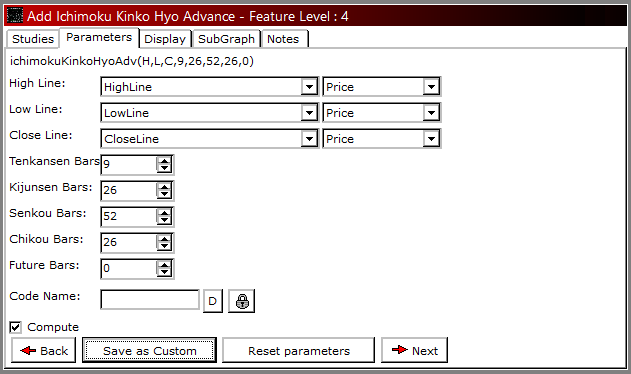Decrease Senkou Bars with down arrow
631x374 pixels.
[x=164, y=221]
